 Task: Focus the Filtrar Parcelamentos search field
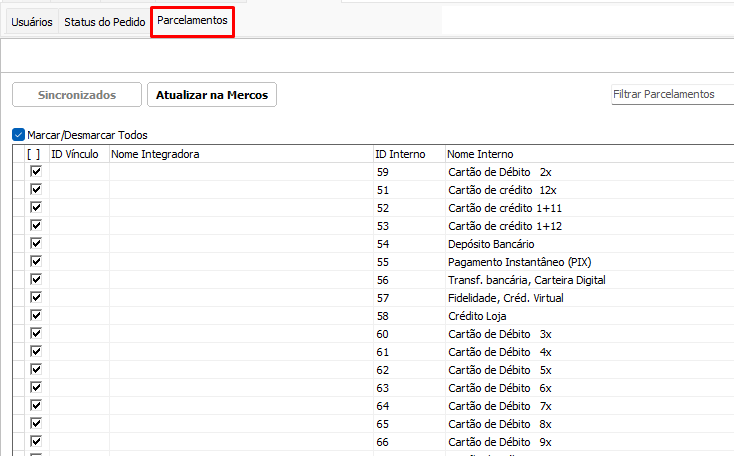670,94
